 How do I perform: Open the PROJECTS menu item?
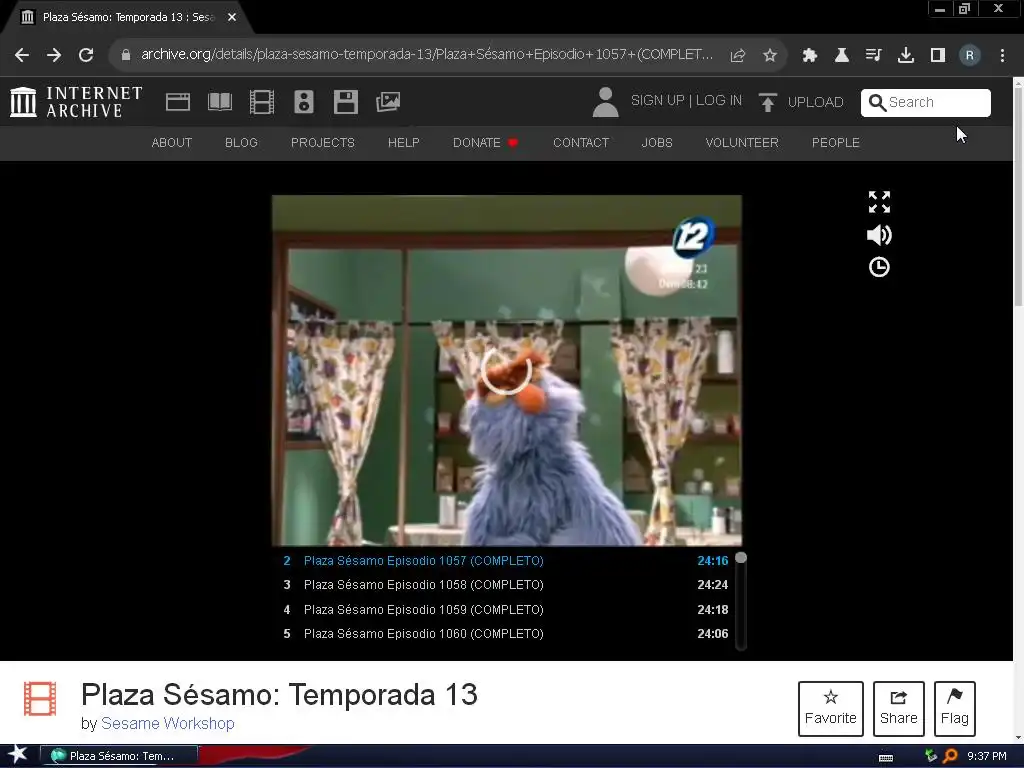[x=323, y=142]
